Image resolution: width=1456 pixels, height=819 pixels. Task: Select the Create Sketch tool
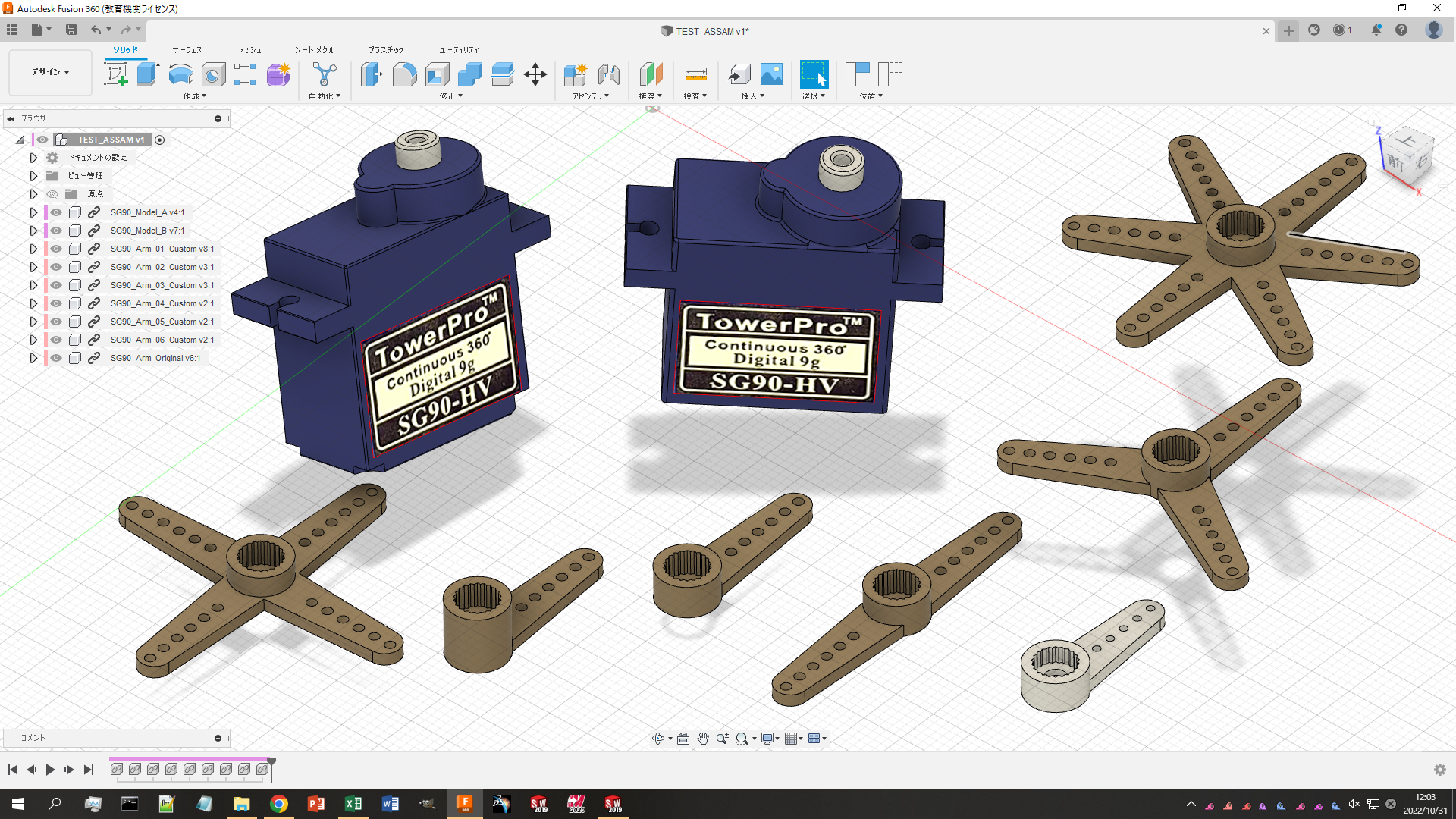point(116,74)
